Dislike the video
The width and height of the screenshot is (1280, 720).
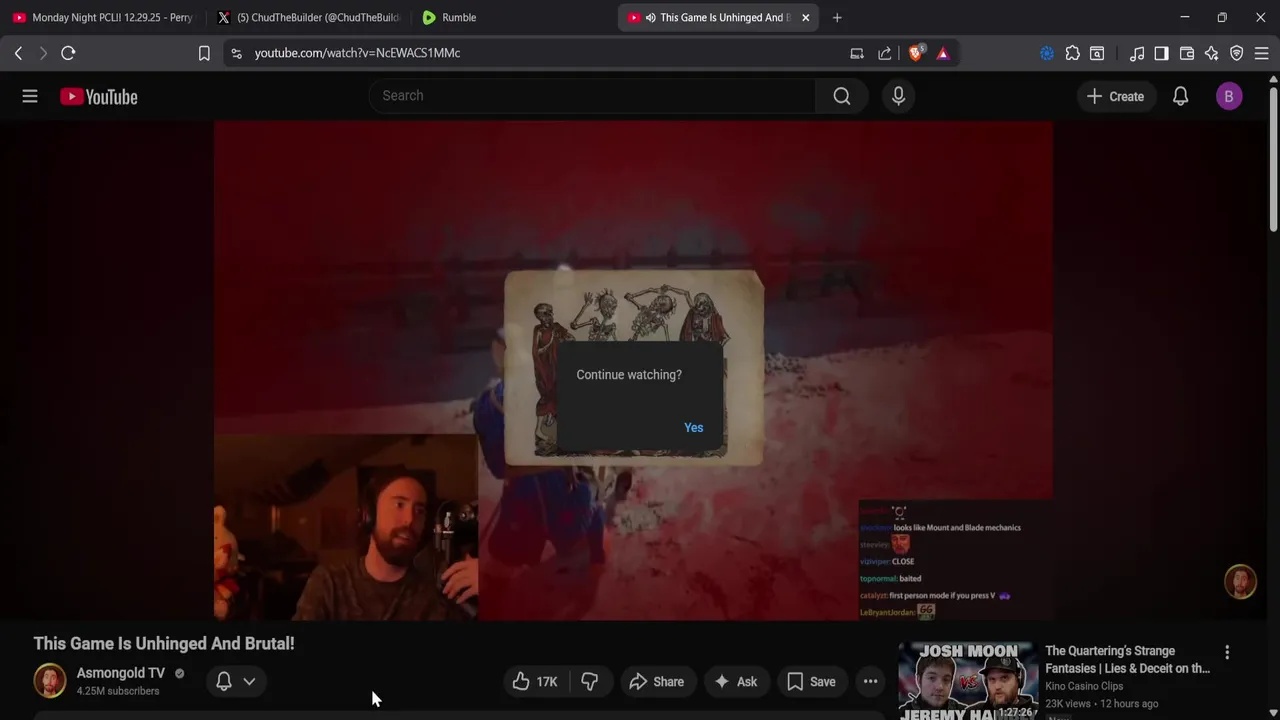(x=590, y=682)
